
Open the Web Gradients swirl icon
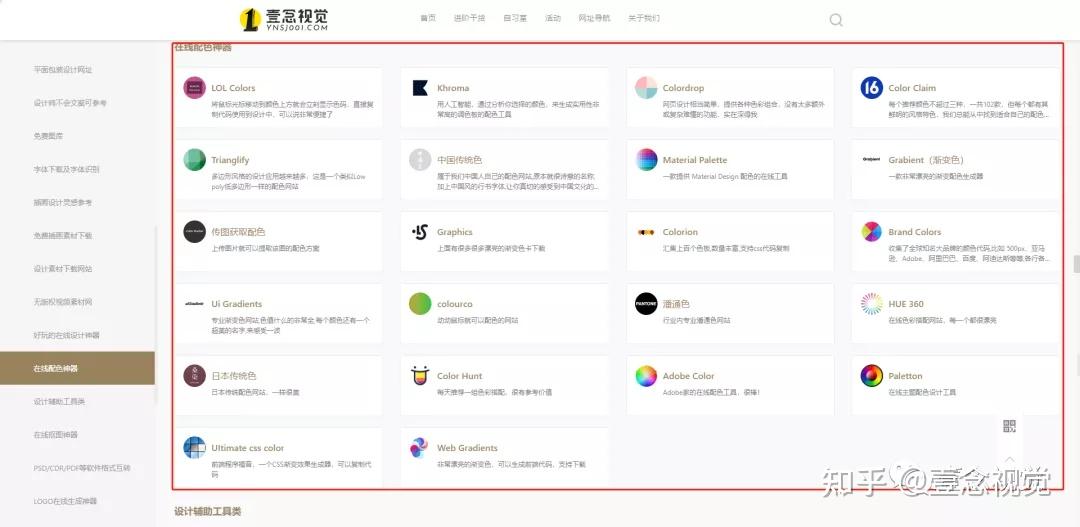(420, 448)
